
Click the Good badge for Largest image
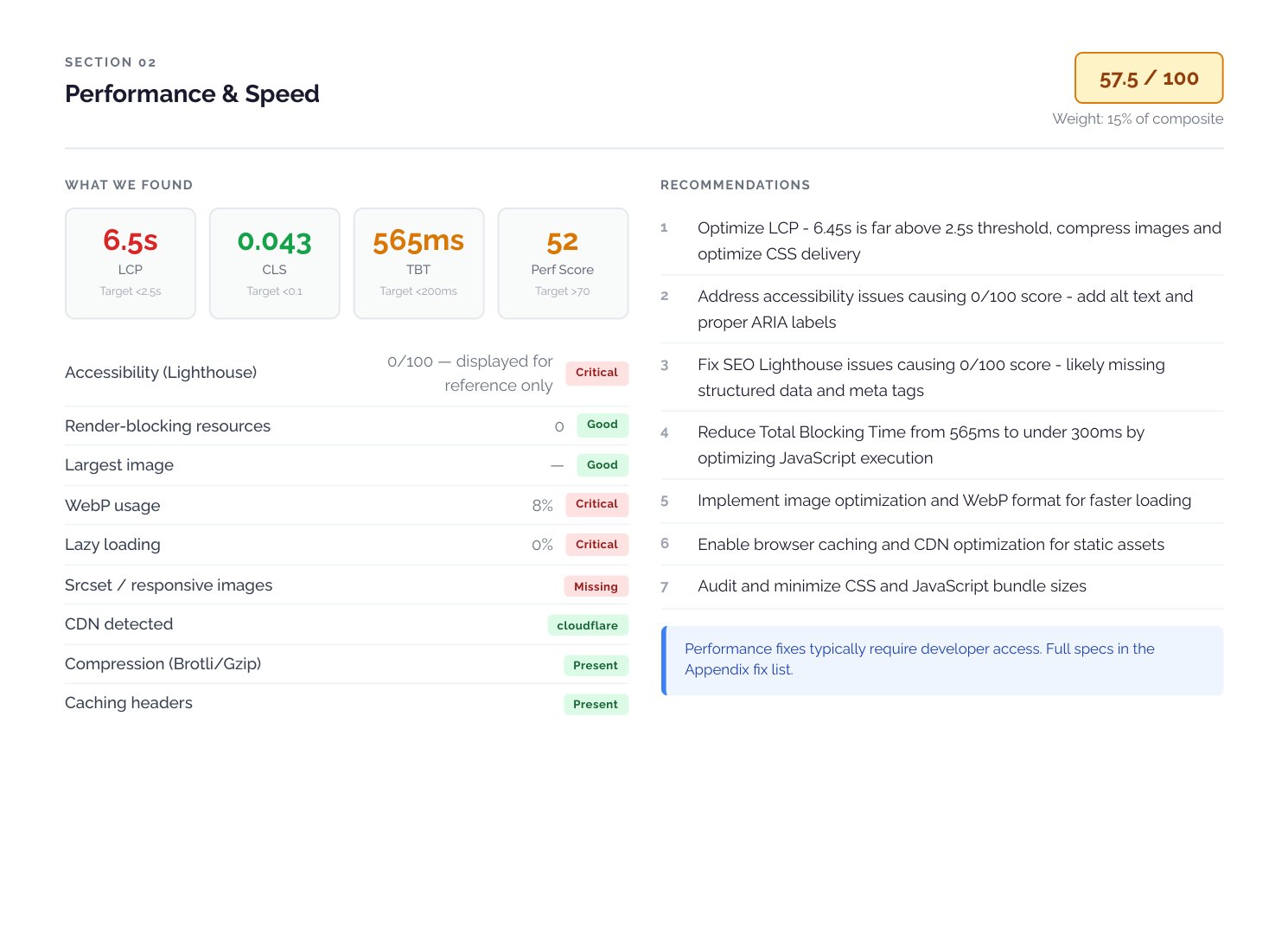(x=603, y=465)
